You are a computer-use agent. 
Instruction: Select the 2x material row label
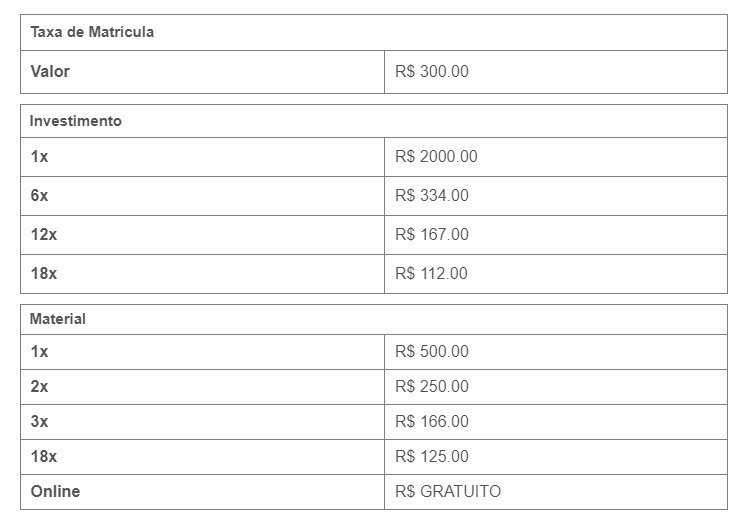[39, 386]
